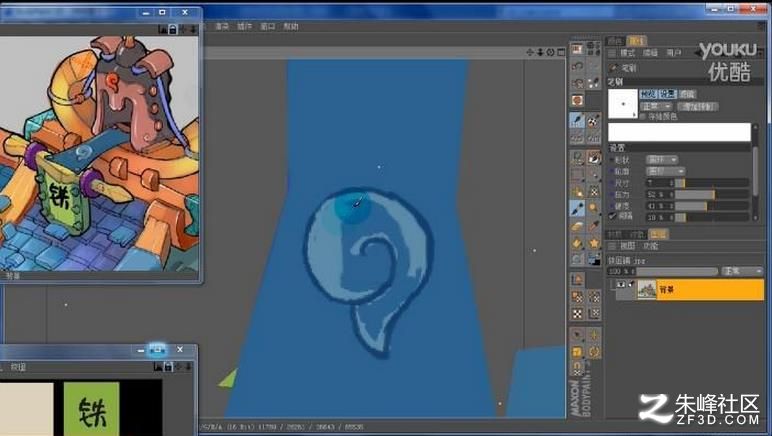Click the rectangle selection tool icon

[x=577, y=174]
